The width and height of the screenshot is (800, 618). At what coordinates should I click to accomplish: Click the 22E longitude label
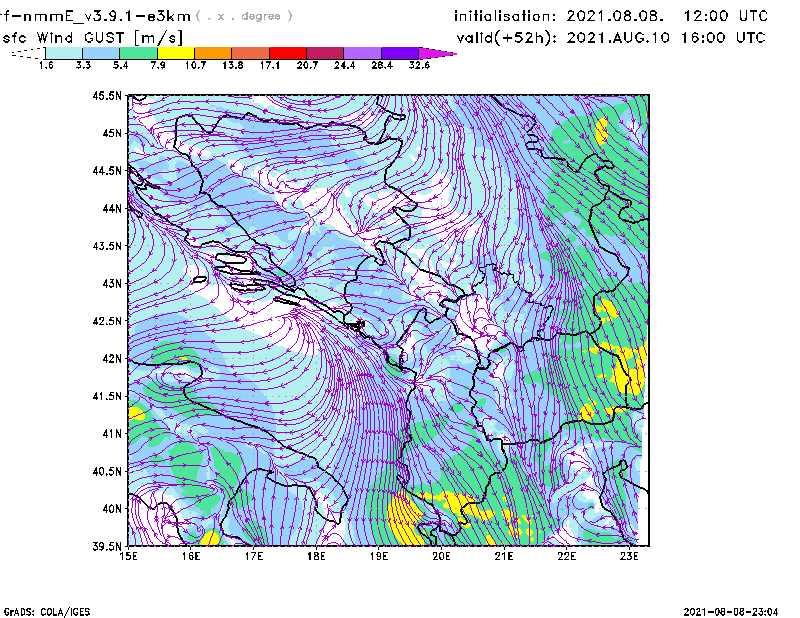click(x=566, y=556)
